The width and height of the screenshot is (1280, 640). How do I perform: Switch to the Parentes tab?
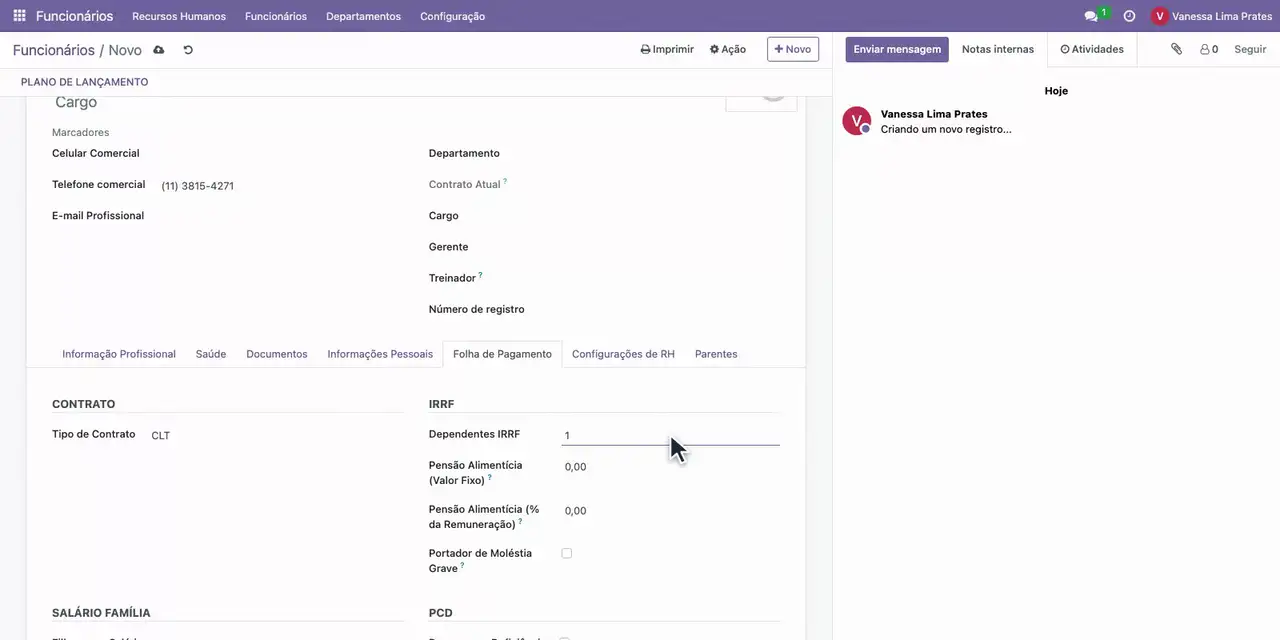[x=716, y=354]
